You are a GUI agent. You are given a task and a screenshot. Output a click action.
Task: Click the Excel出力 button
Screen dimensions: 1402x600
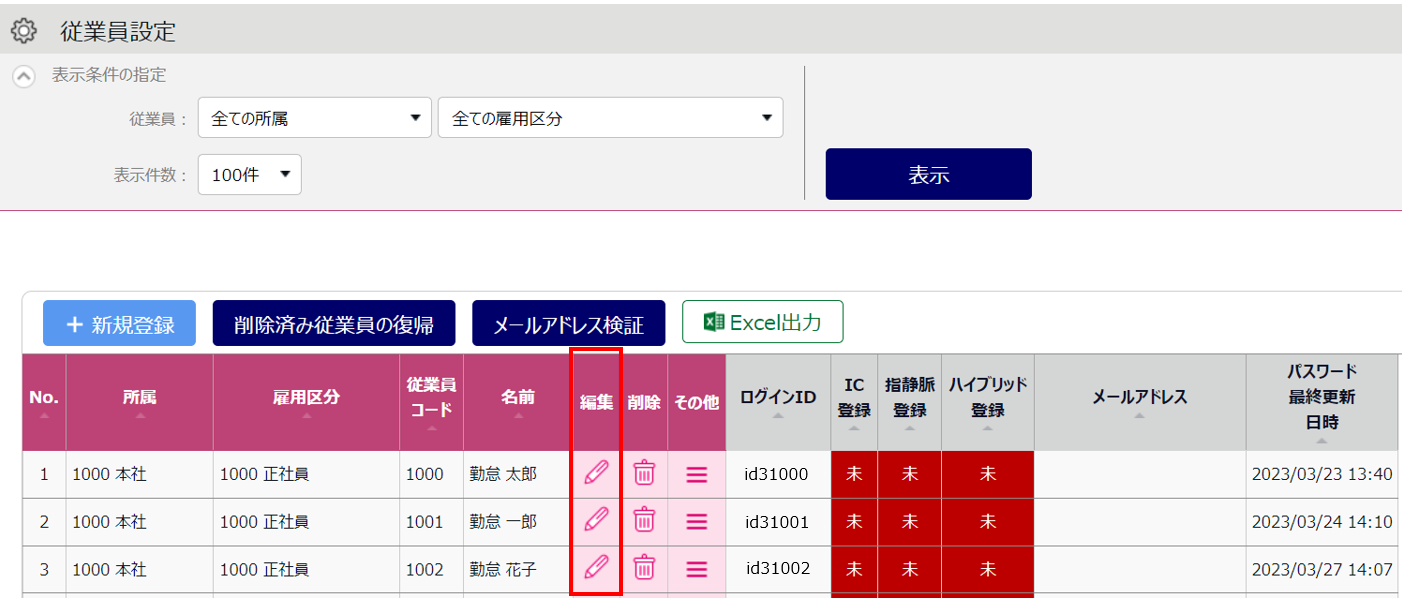point(763,322)
